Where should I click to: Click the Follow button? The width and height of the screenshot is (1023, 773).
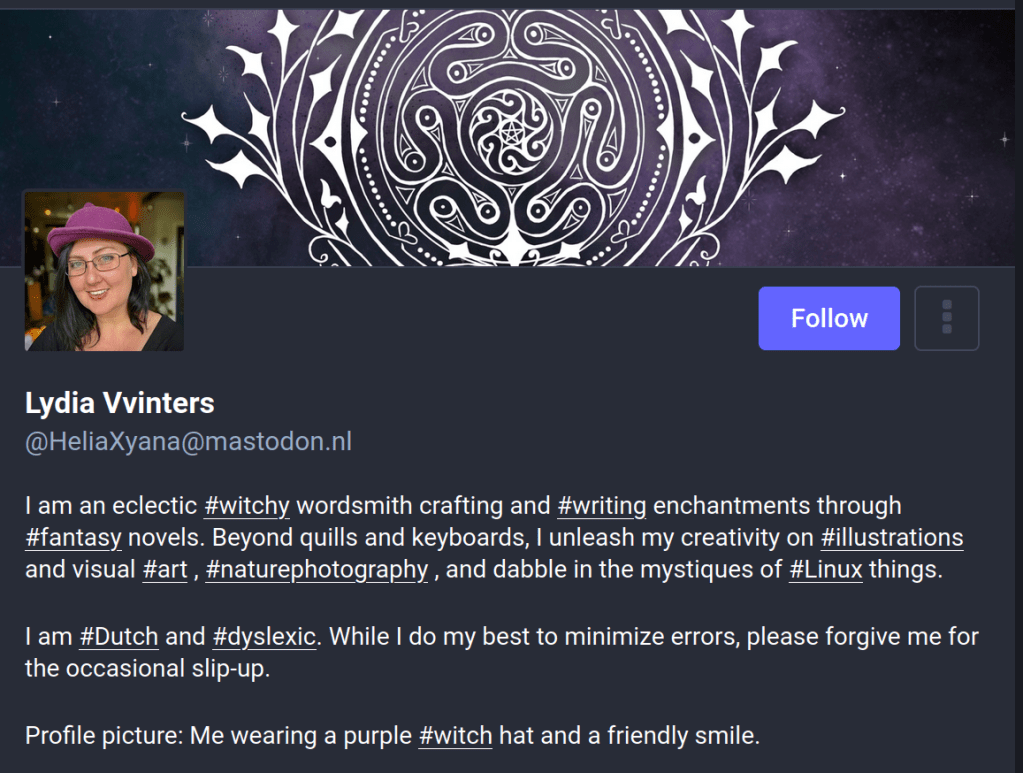[828, 319]
